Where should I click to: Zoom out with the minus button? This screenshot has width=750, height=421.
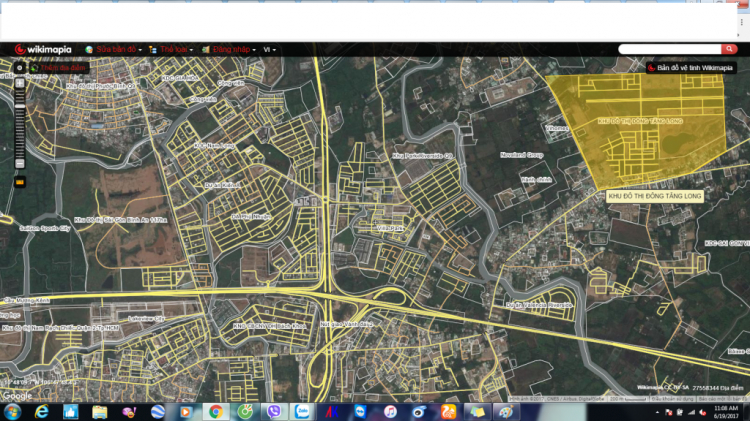[x=20, y=164]
